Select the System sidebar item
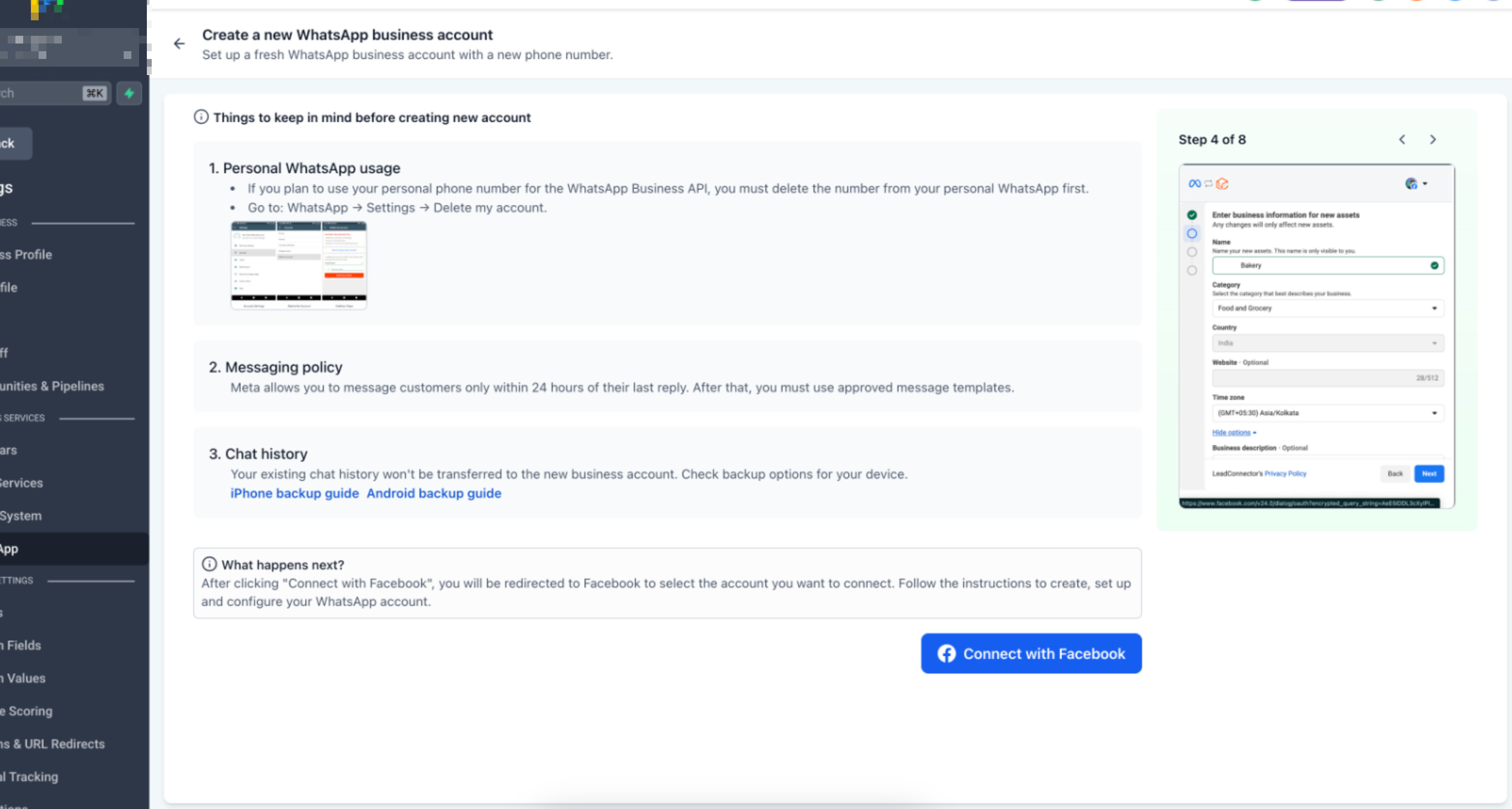 (x=21, y=516)
